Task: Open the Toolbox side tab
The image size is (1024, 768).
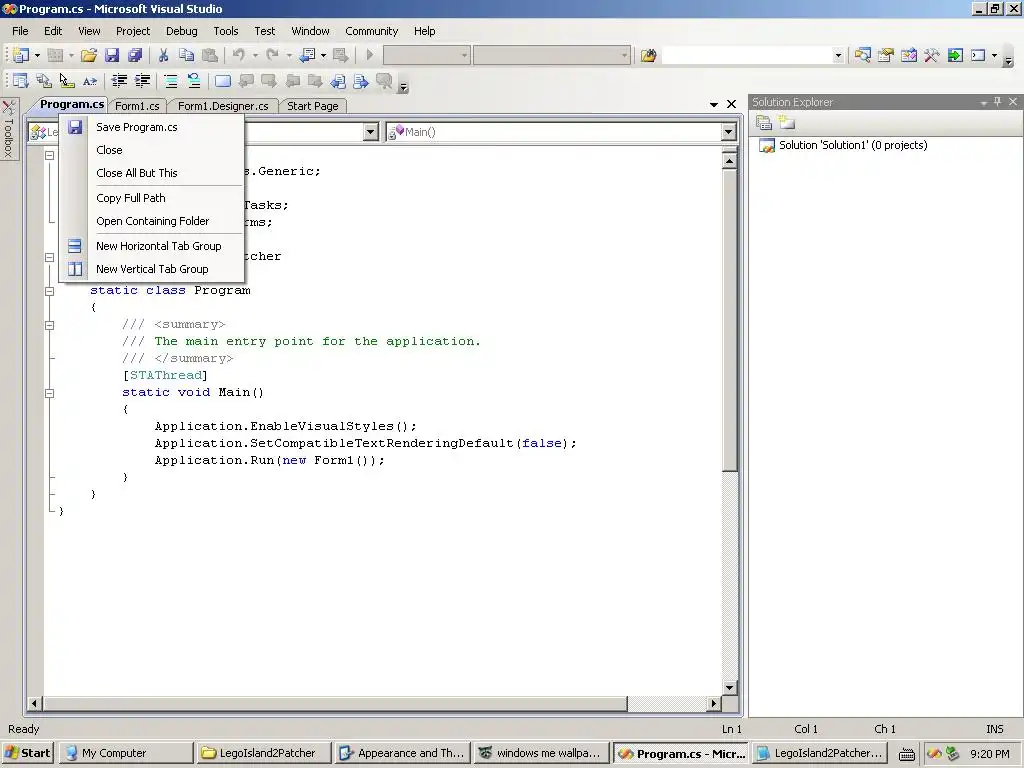Action: point(8,129)
